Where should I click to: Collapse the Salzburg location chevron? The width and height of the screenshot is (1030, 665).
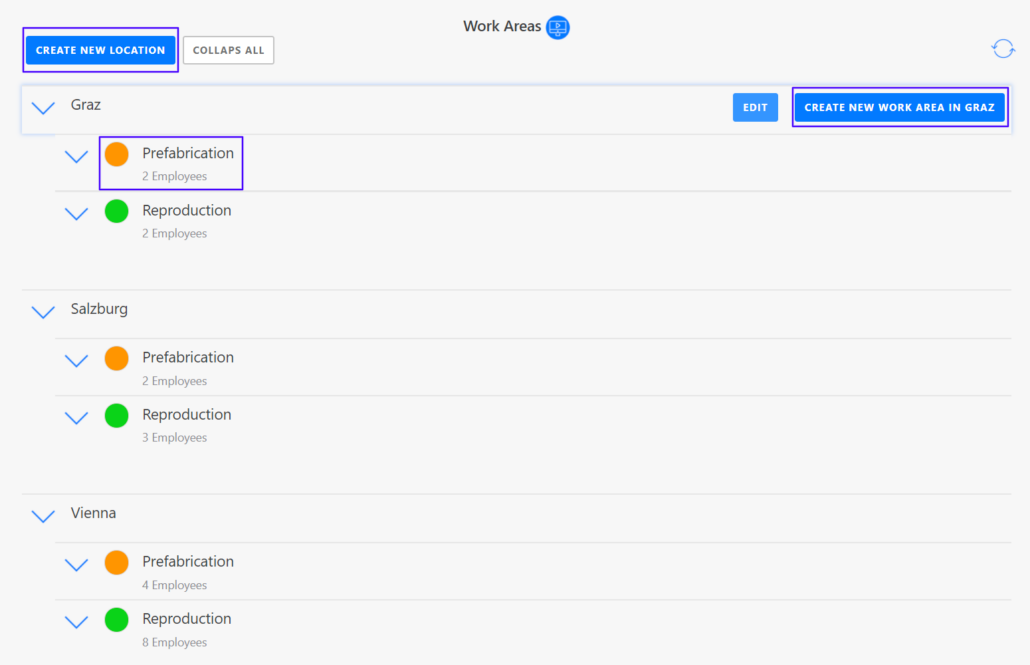[x=43, y=312]
